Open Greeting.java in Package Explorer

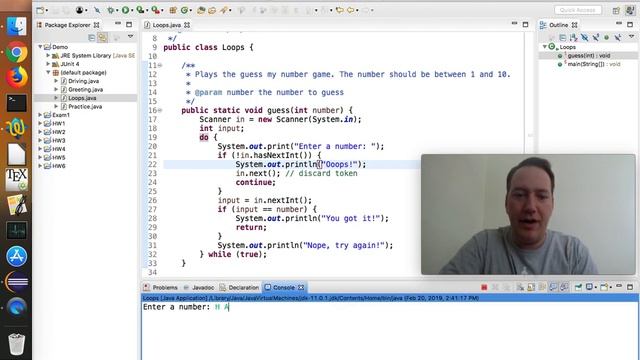(x=85, y=89)
